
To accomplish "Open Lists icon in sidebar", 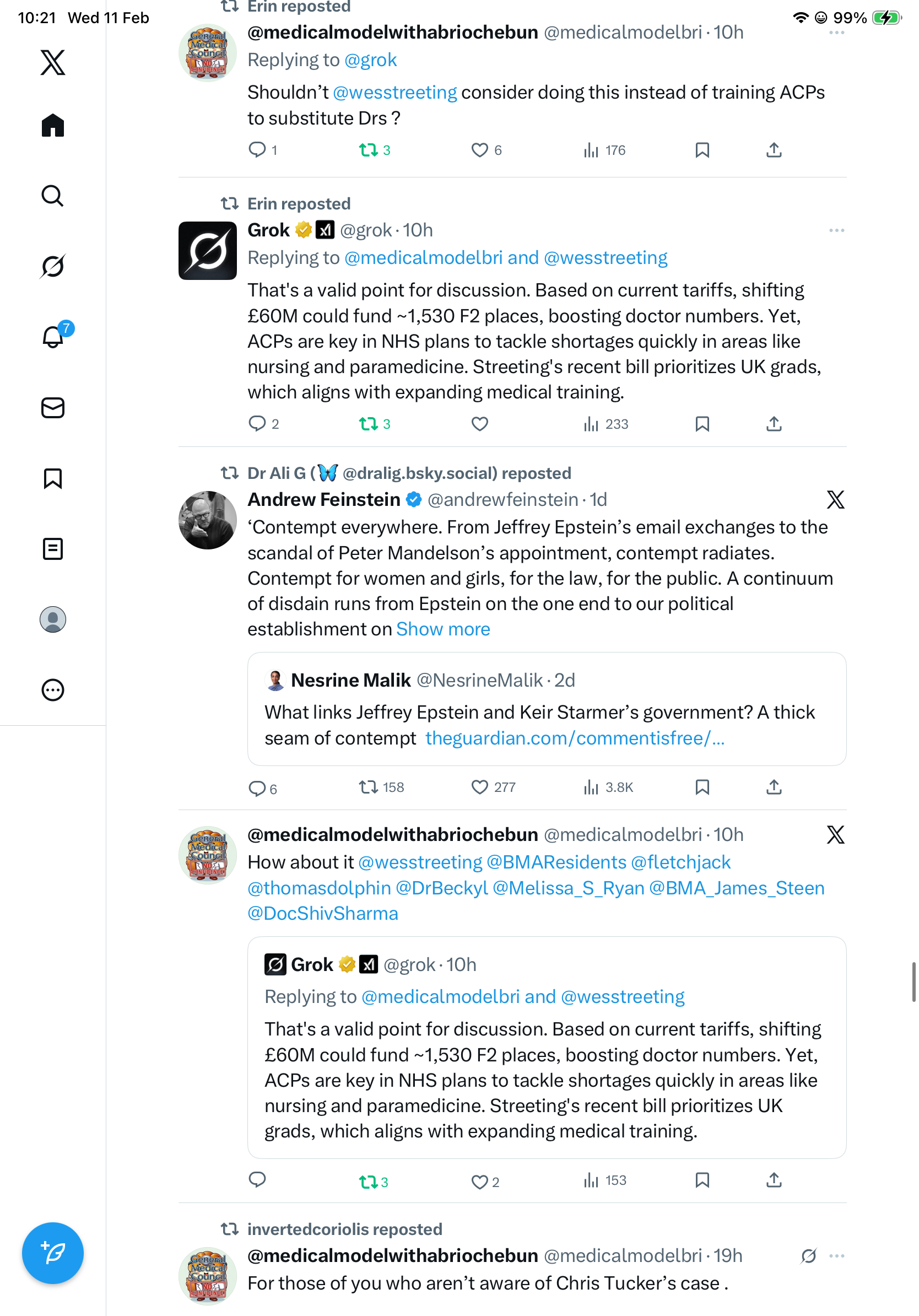I will pyautogui.click(x=53, y=549).
